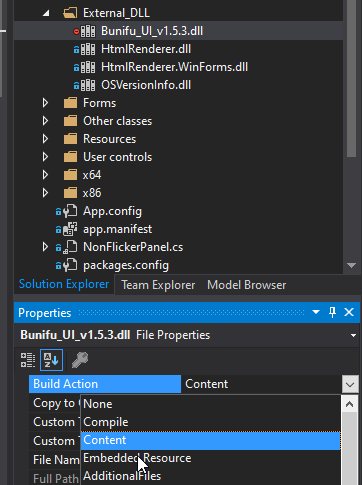The image size is (362, 485).
Task: Click the Other classes folder icon
Action: (70, 121)
